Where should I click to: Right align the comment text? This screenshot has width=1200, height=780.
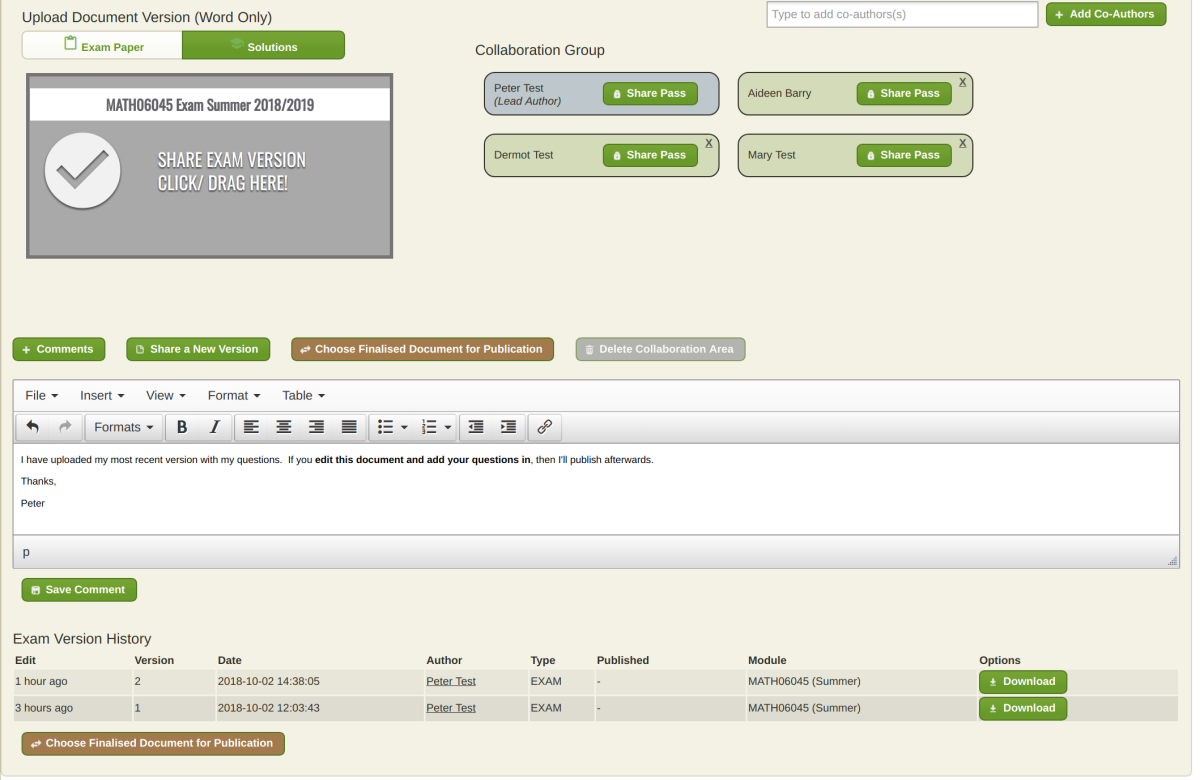point(316,427)
